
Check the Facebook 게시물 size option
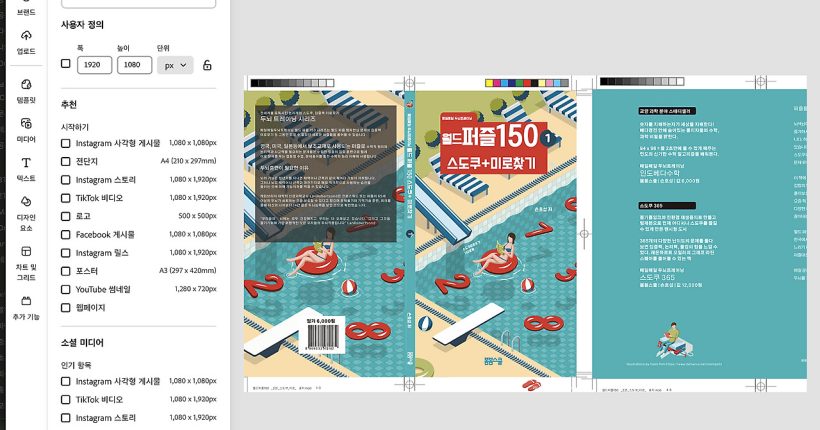point(66,233)
